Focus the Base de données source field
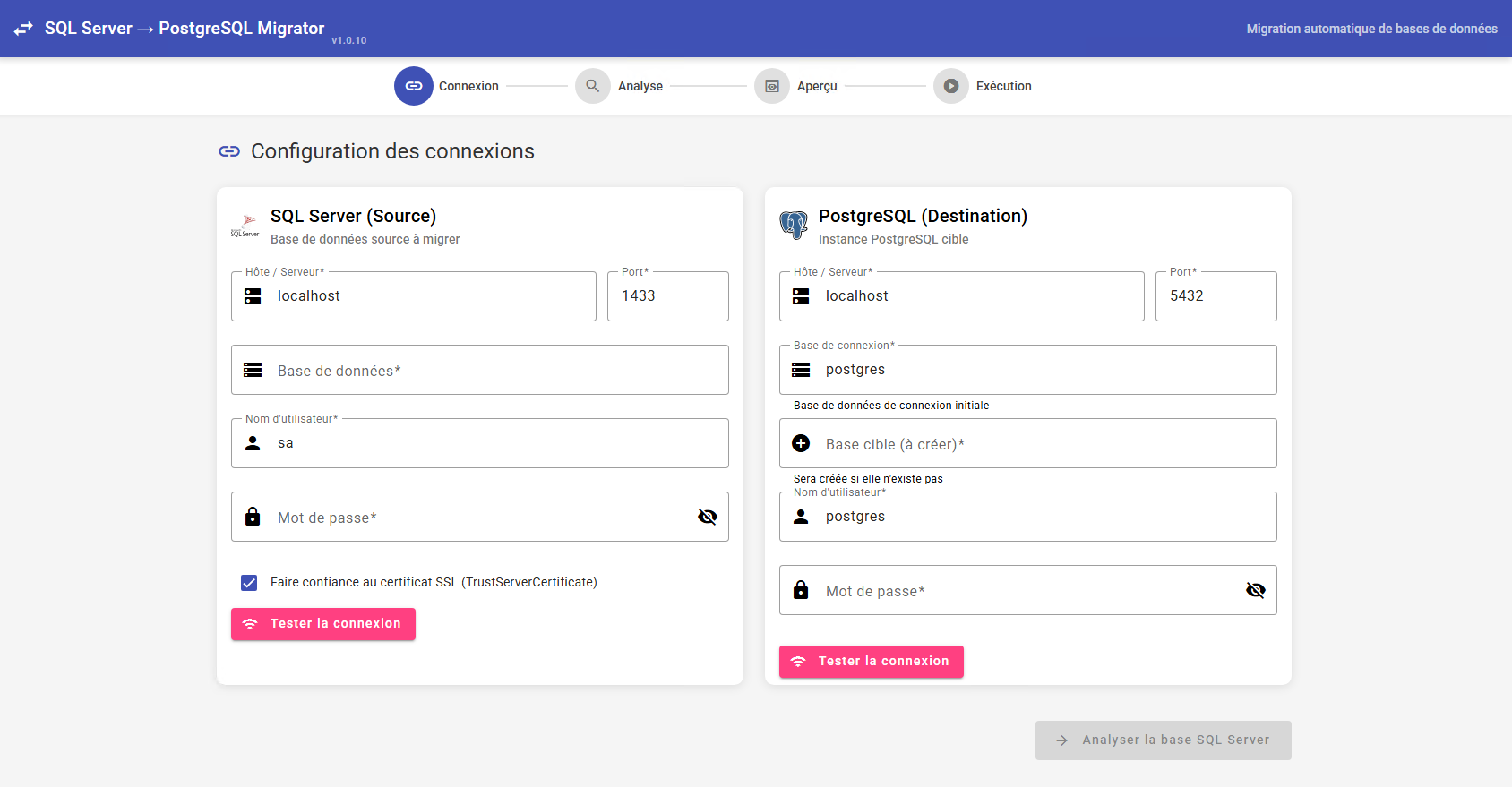 (480, 370)
